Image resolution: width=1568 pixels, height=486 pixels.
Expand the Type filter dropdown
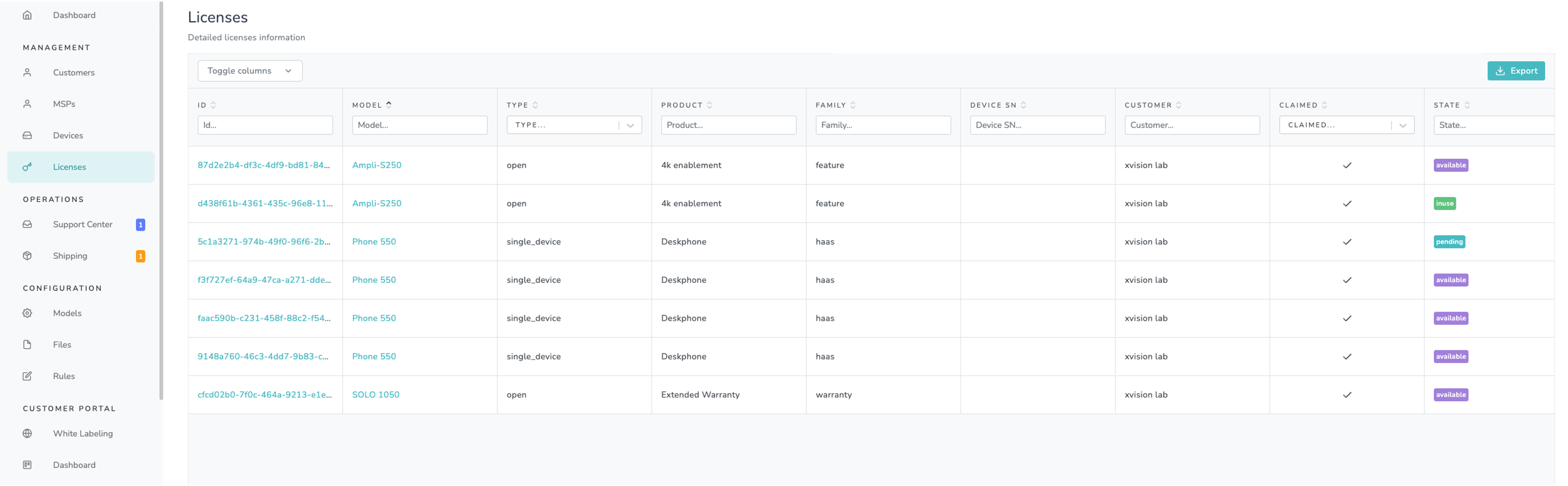[x=630, y=125]
